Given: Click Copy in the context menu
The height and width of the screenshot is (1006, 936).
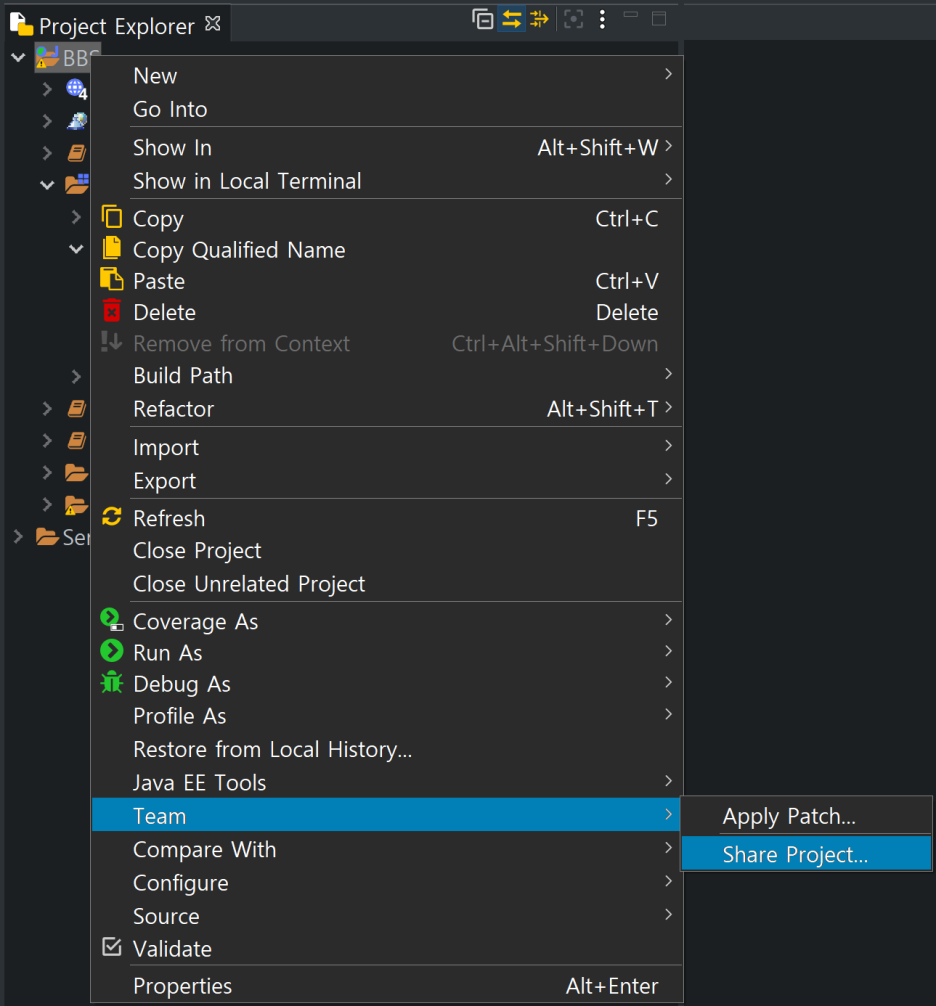Looking at the screenshot, I should (387, 219).
